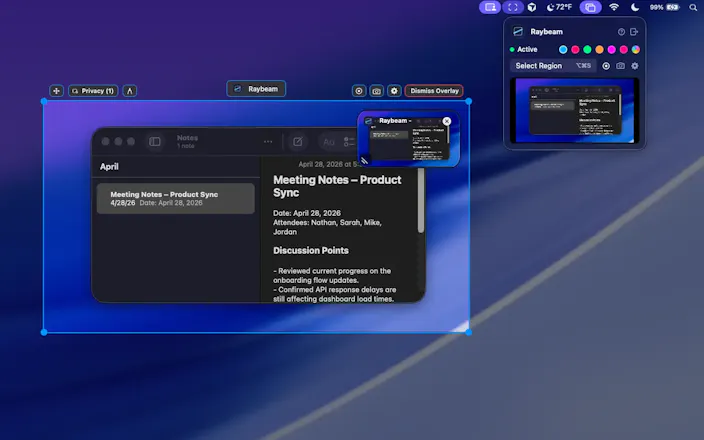Viewport: 704px width, 440px height.
Task: Click the corner-brackets menu bar icon
Action: 513,7
